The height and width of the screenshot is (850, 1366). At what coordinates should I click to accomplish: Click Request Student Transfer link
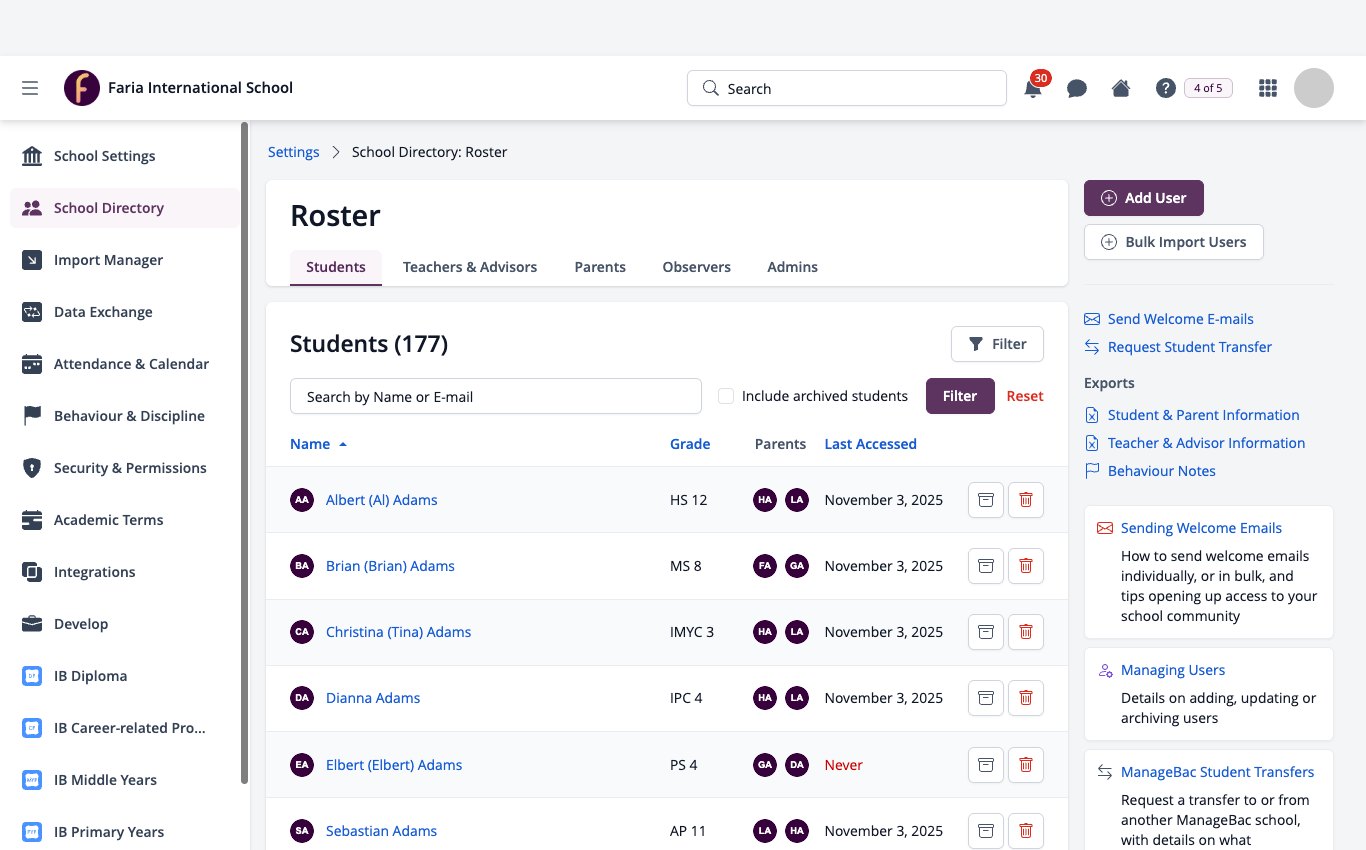[x=1189, y=347]
